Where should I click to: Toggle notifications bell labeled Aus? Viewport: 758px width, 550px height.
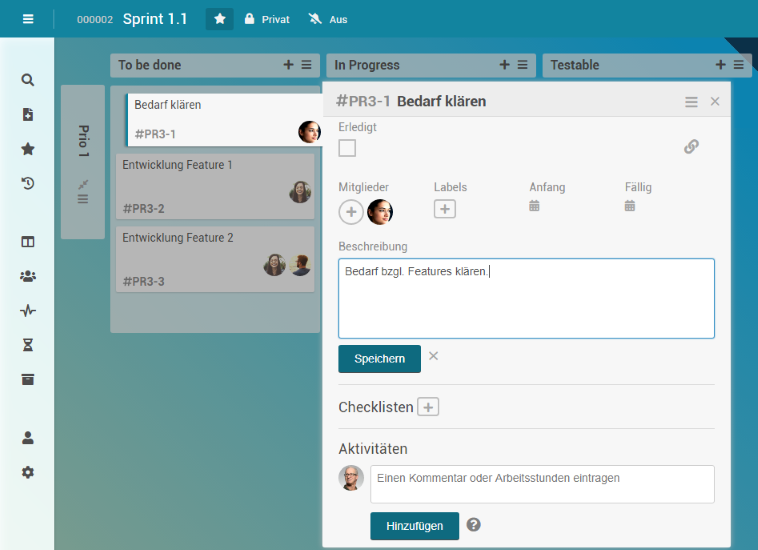tap(329, 19)
